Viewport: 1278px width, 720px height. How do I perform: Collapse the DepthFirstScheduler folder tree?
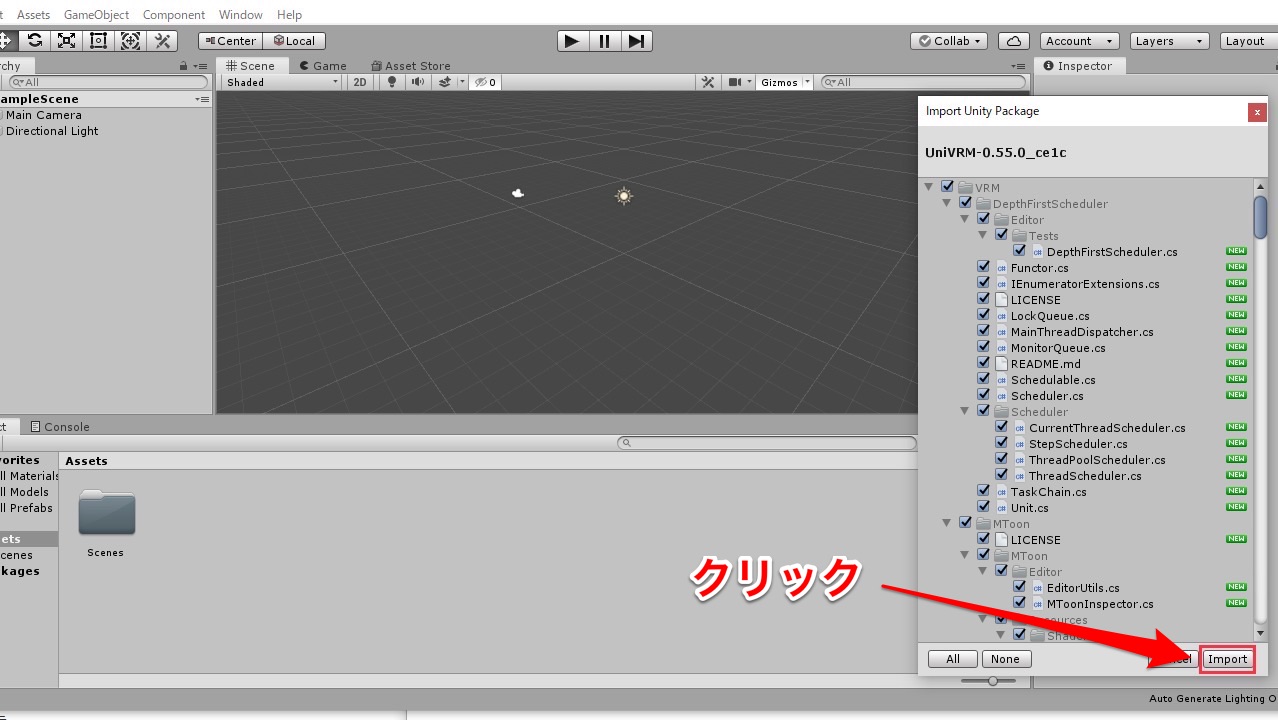pyautogui.click(x=947, y=202)
